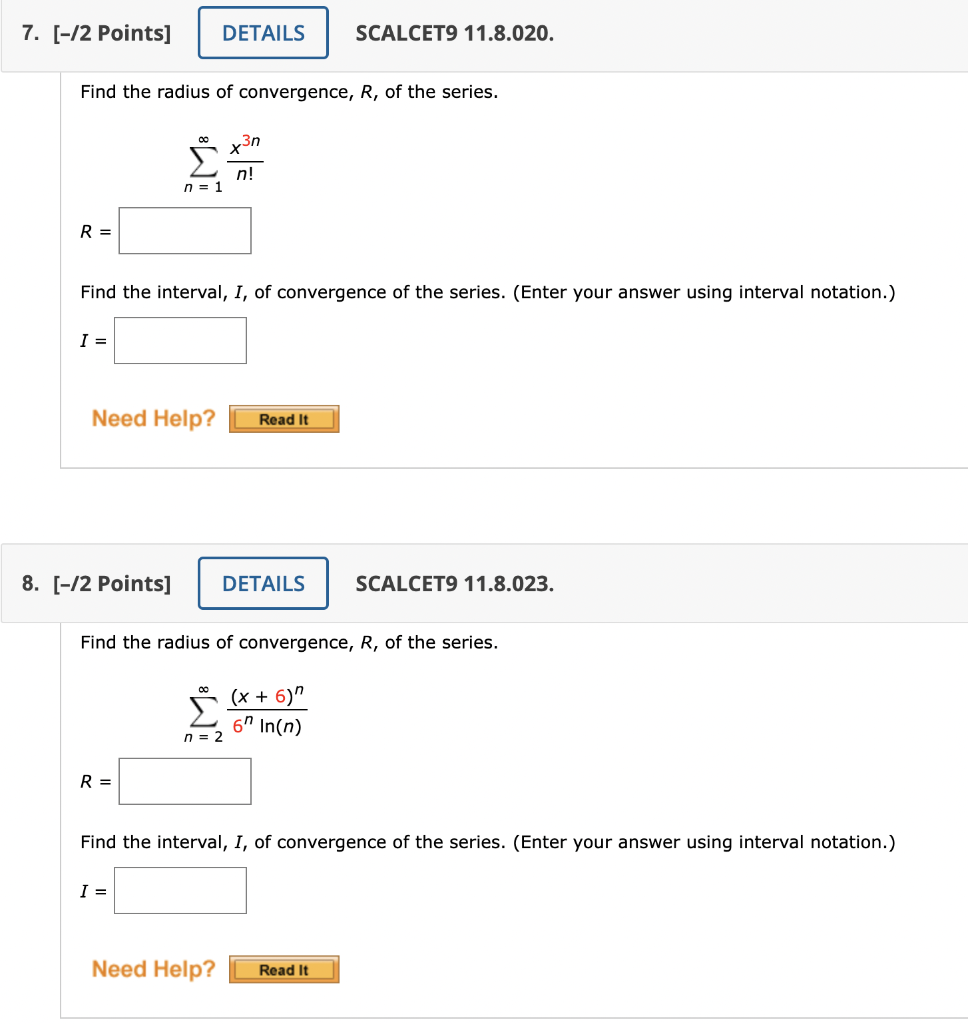The width and height of the screenshot is (968, 1024).
Task: Select the SCALCET9 11.8.020 reference label
Action: (x=455, y=32)
